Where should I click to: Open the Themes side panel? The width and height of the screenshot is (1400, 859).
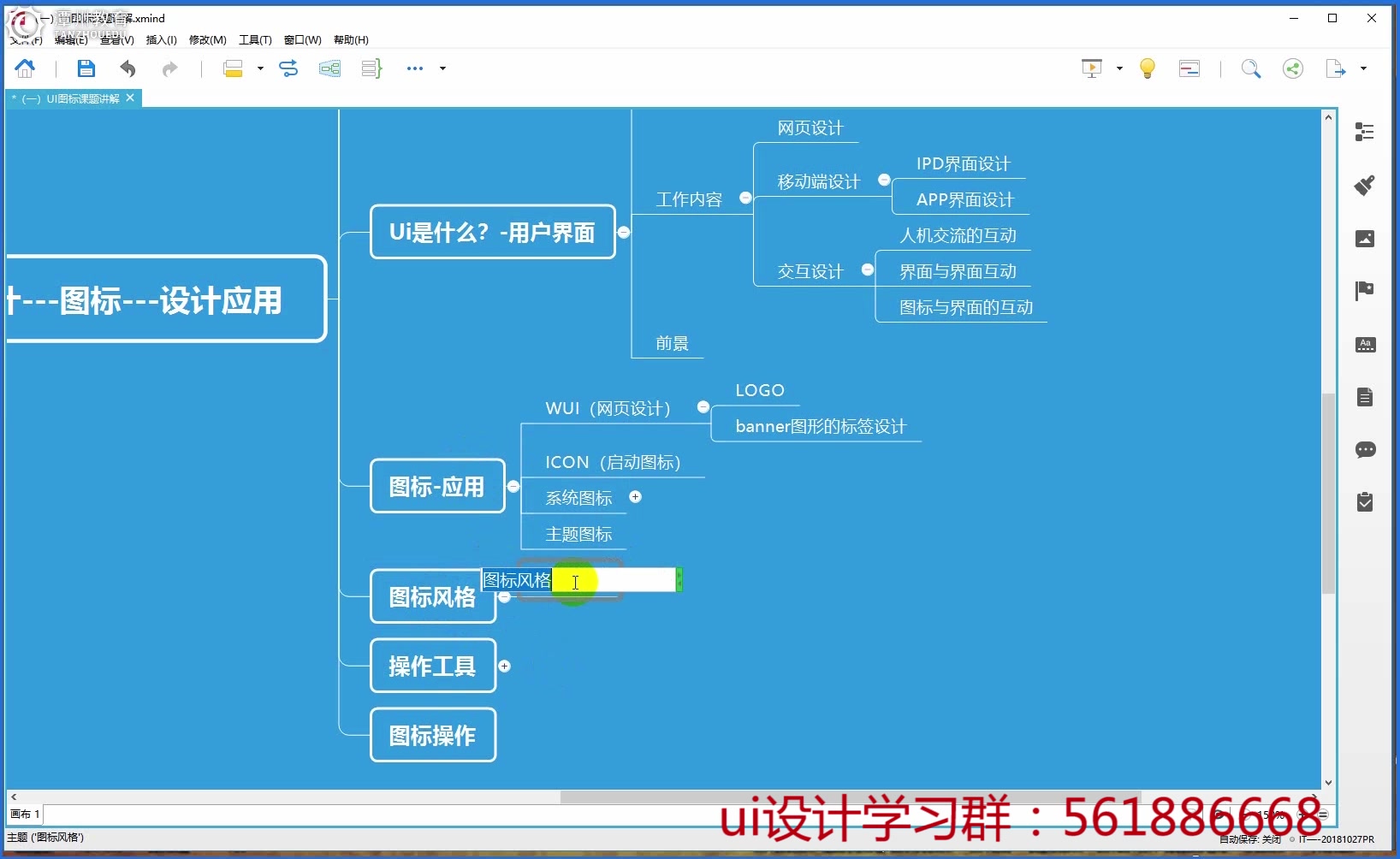(1365, 345)
